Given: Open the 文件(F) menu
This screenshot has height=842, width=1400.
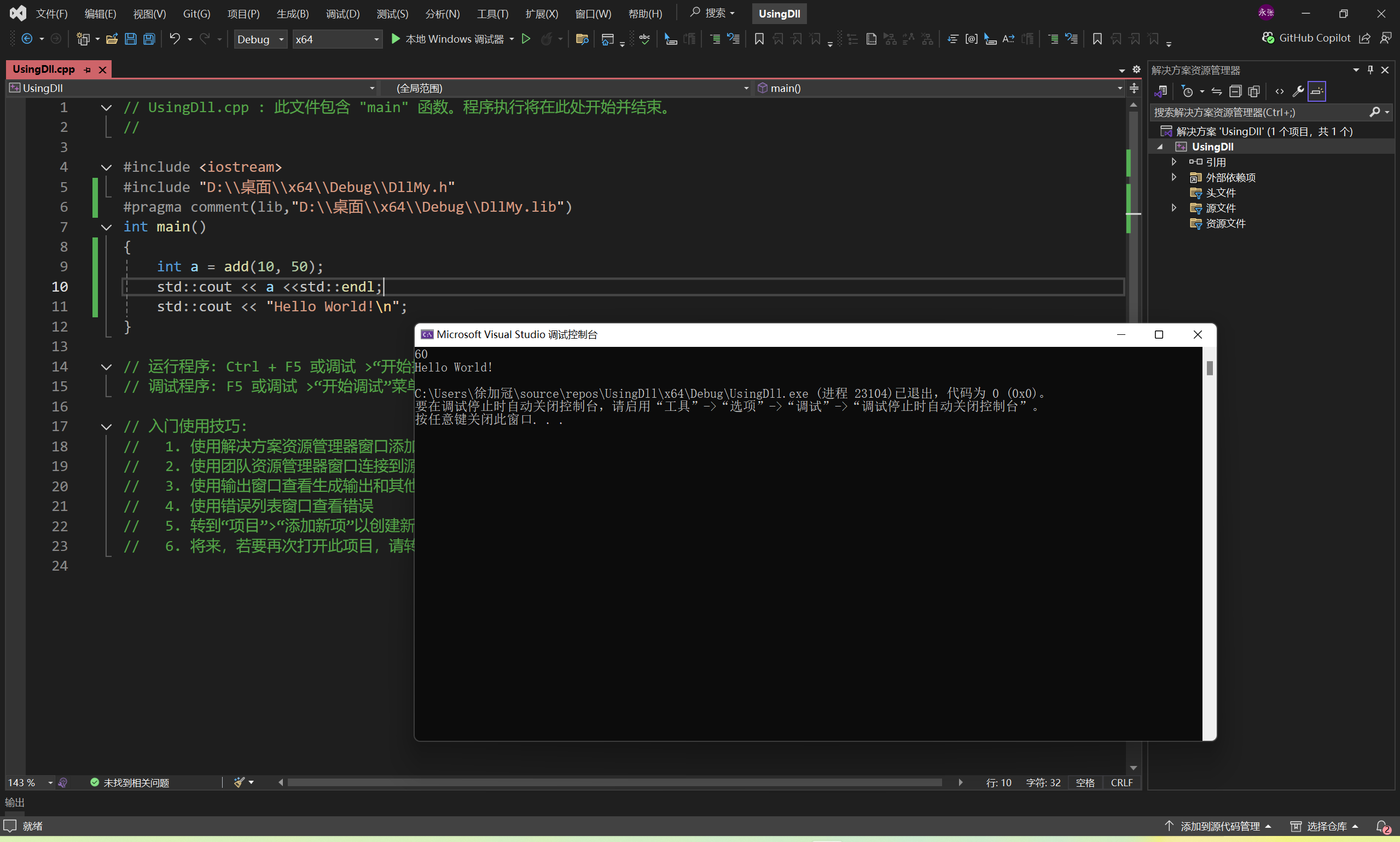Looking at the screenshot, I should (51, 14).
